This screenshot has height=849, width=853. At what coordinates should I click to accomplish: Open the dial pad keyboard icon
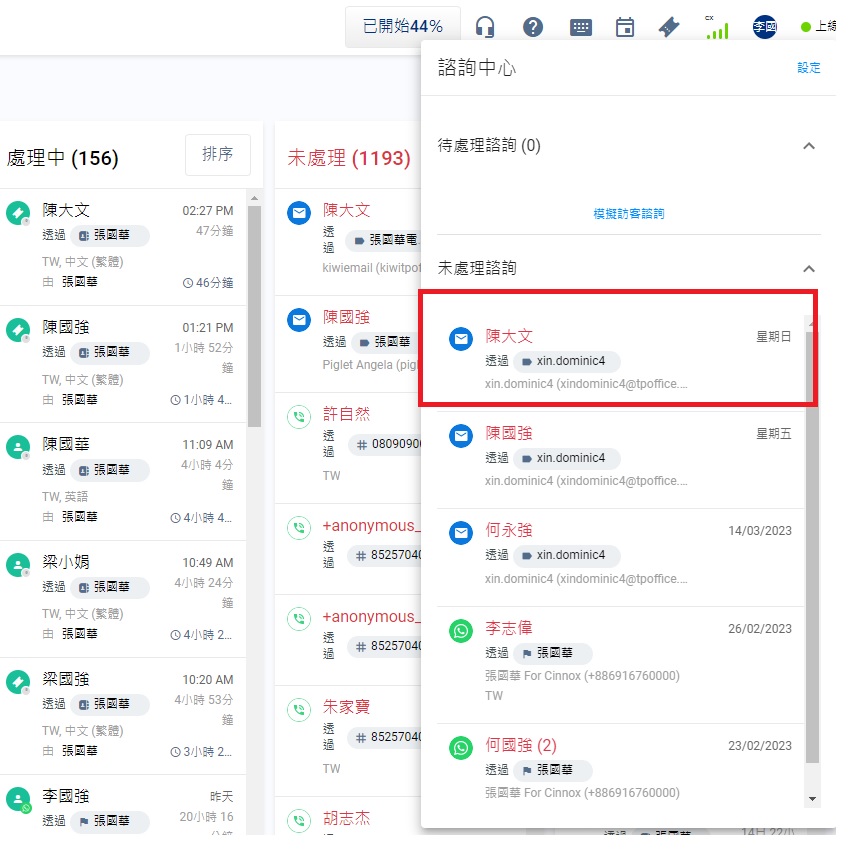click(x=580, y=27)
